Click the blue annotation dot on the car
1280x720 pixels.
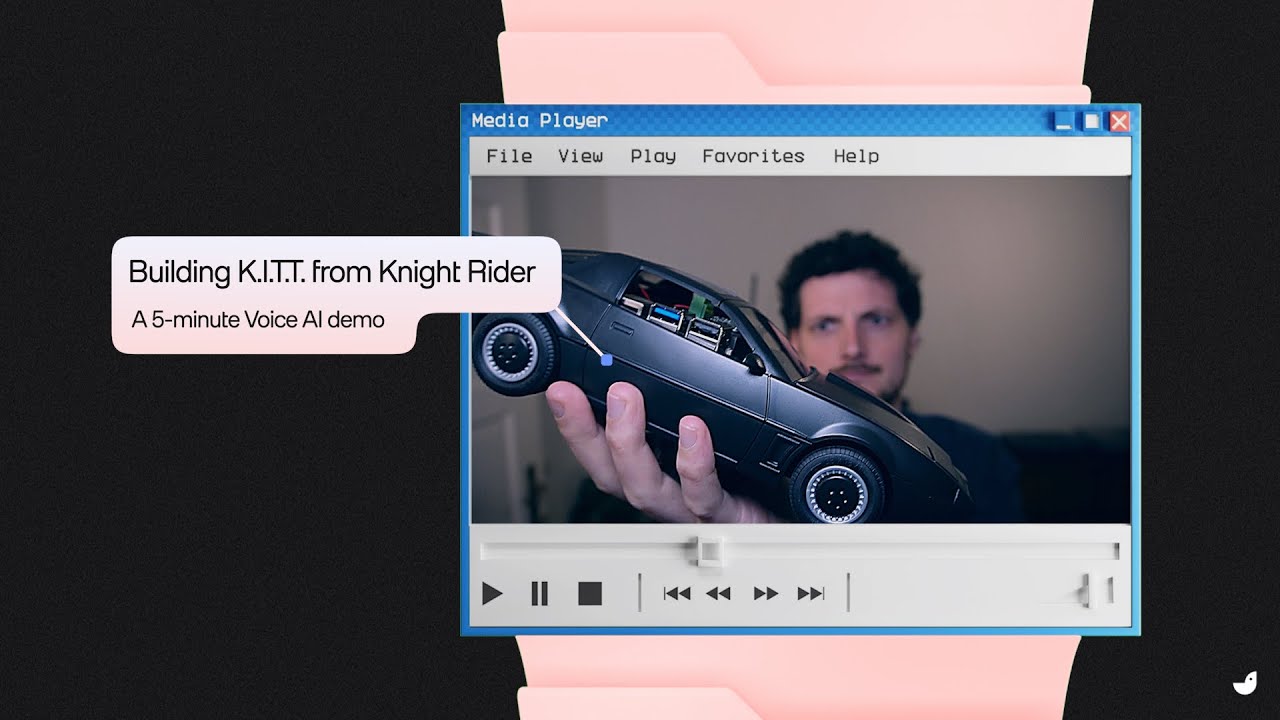pyautogui.click(x=606, y=359)
